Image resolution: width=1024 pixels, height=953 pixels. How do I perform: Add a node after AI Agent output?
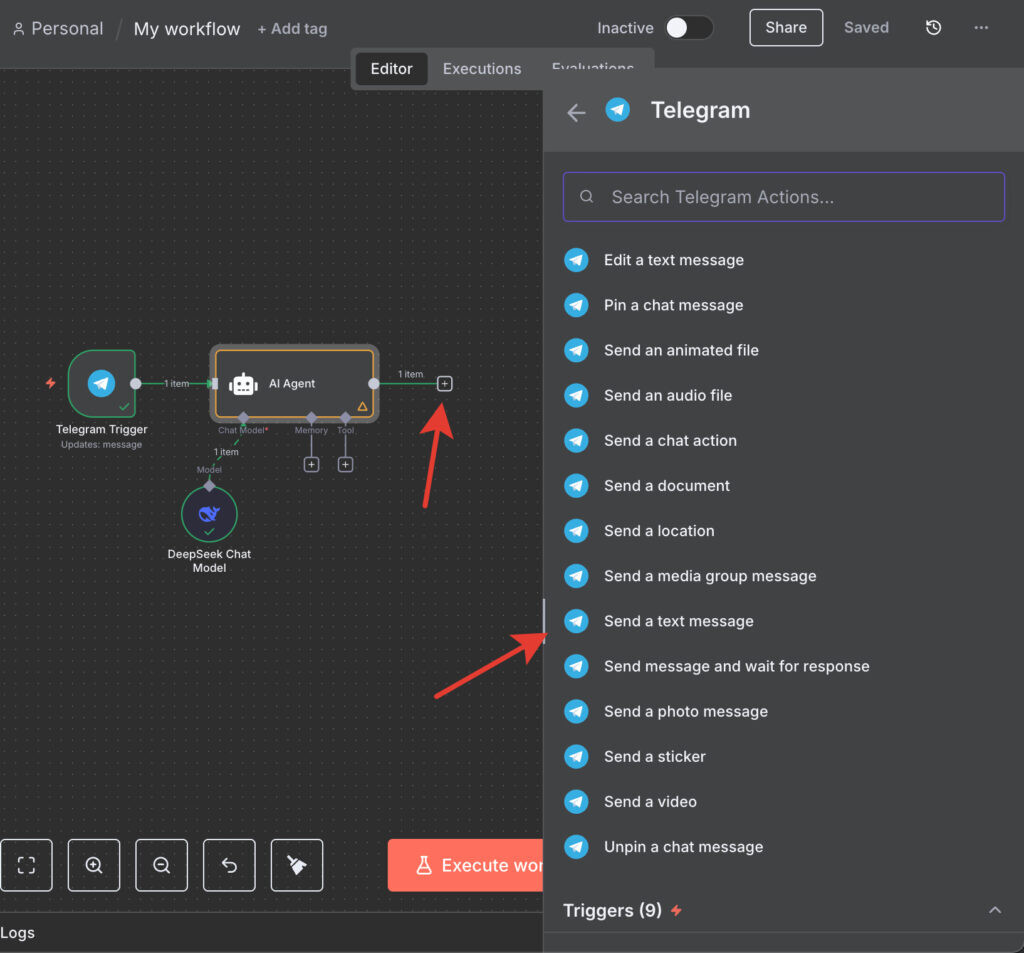click(445, 383)
